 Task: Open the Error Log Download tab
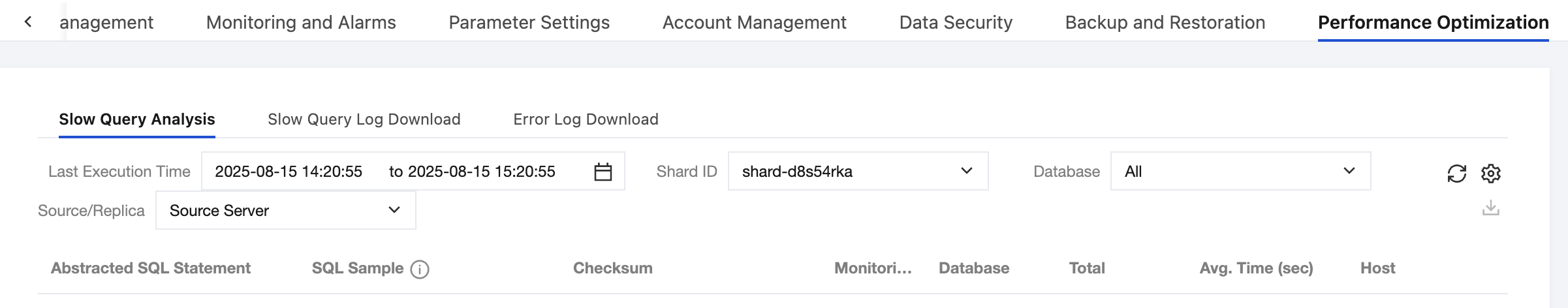tap(586, 119)
